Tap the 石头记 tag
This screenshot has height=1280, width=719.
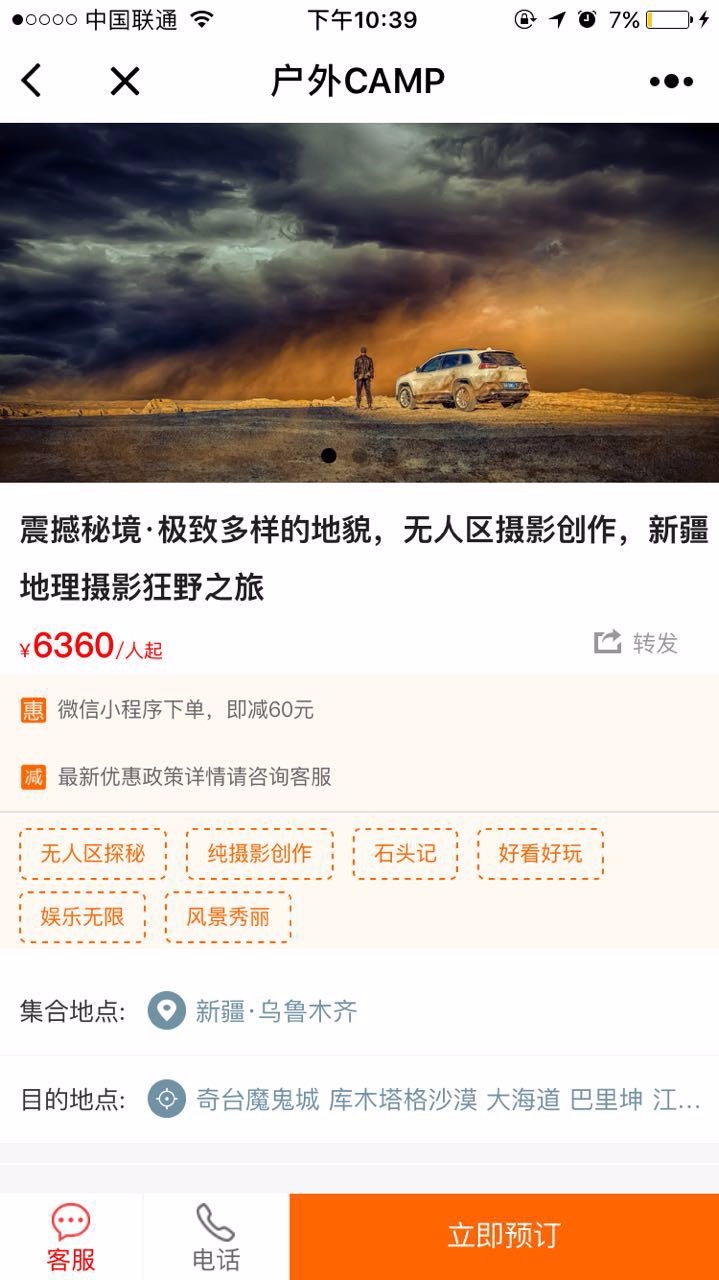[405, 853]
